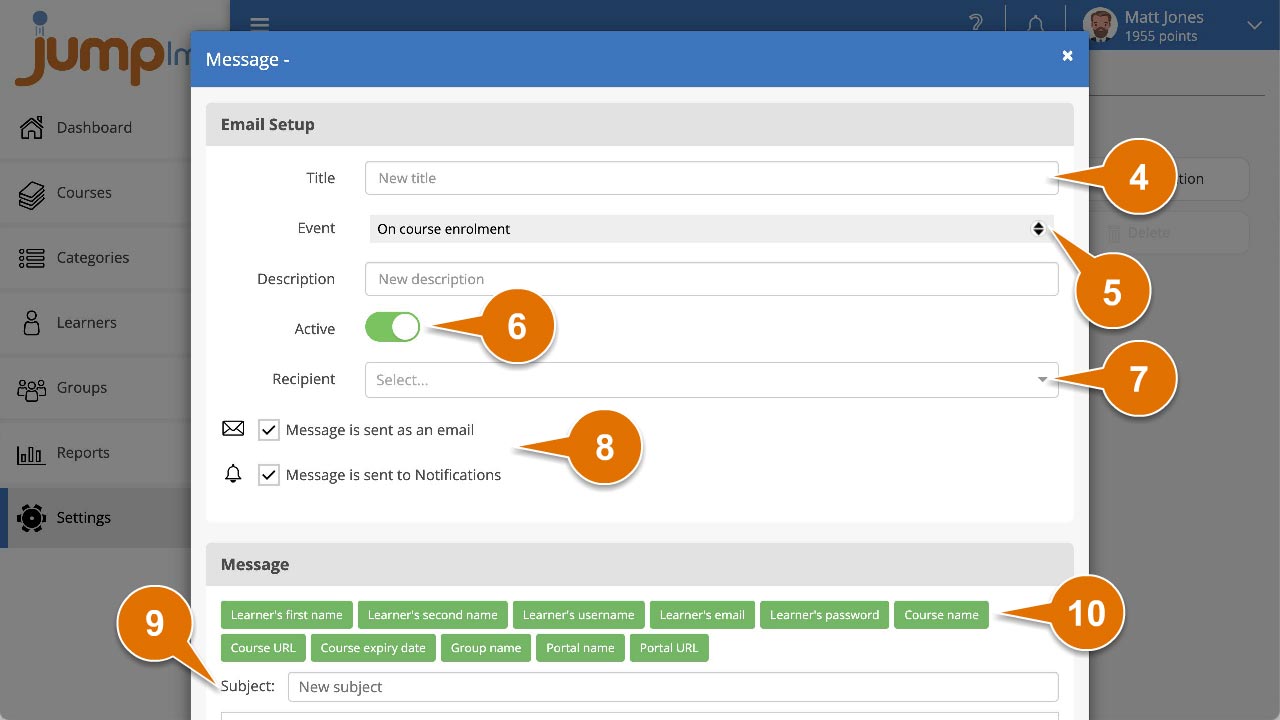1280x720 pixels.
Task: Insert the Course URL tag
Action: (x=263, y=648)
